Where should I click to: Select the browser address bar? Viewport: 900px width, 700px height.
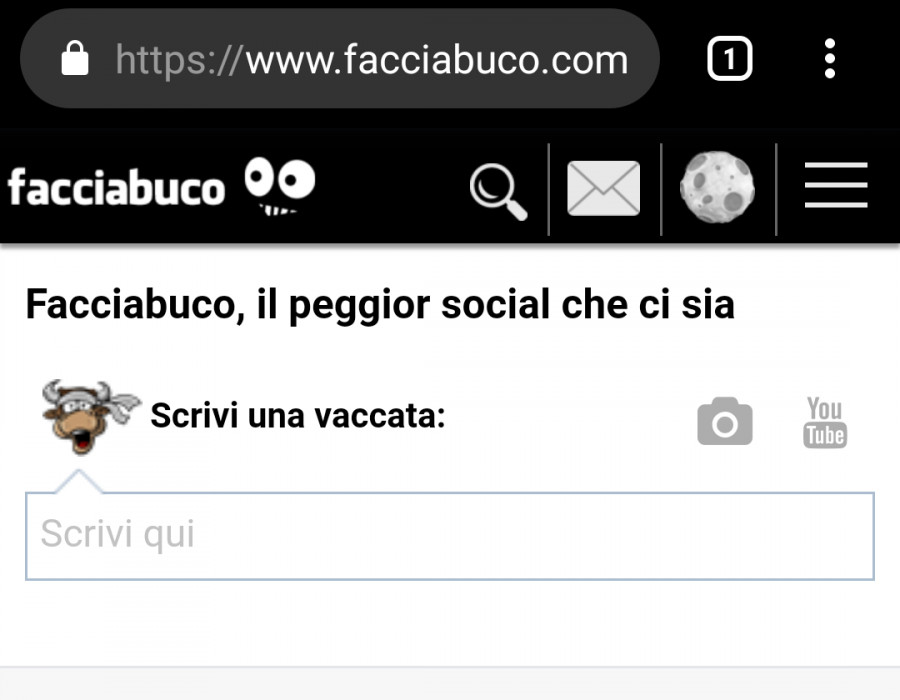click(340, 59)
